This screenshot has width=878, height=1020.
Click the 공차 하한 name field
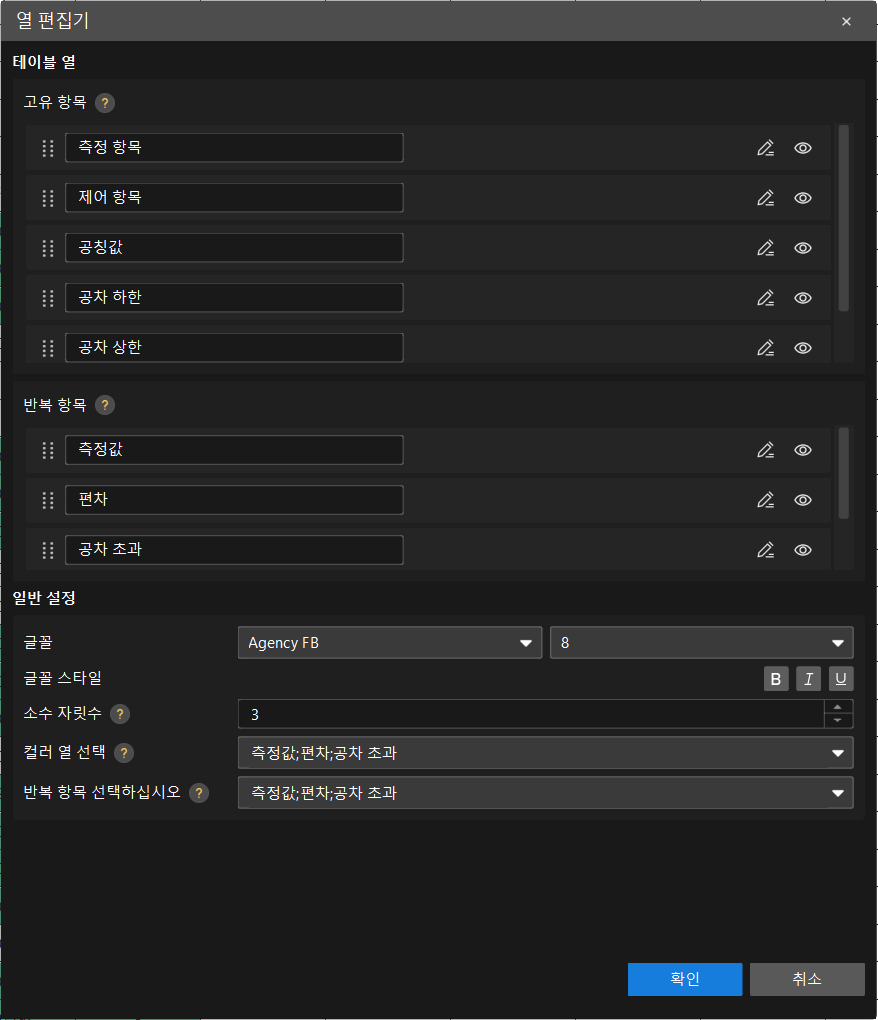pyautogui.click(x=234, y=298)
